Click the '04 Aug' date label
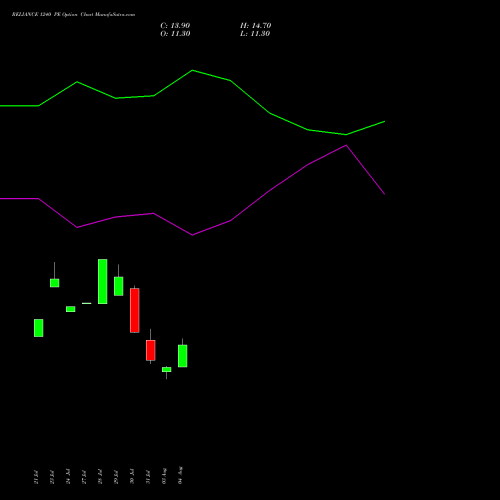The height and width of the screenshot is (500, 500). [180, 476]
